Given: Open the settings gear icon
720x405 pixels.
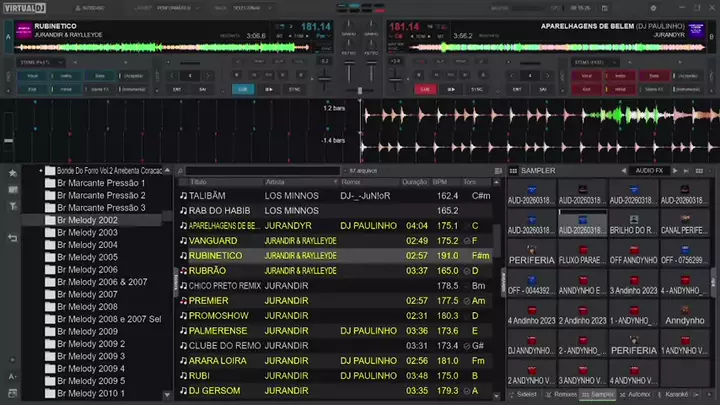Looking at the screenshot, I should [653, 8].
